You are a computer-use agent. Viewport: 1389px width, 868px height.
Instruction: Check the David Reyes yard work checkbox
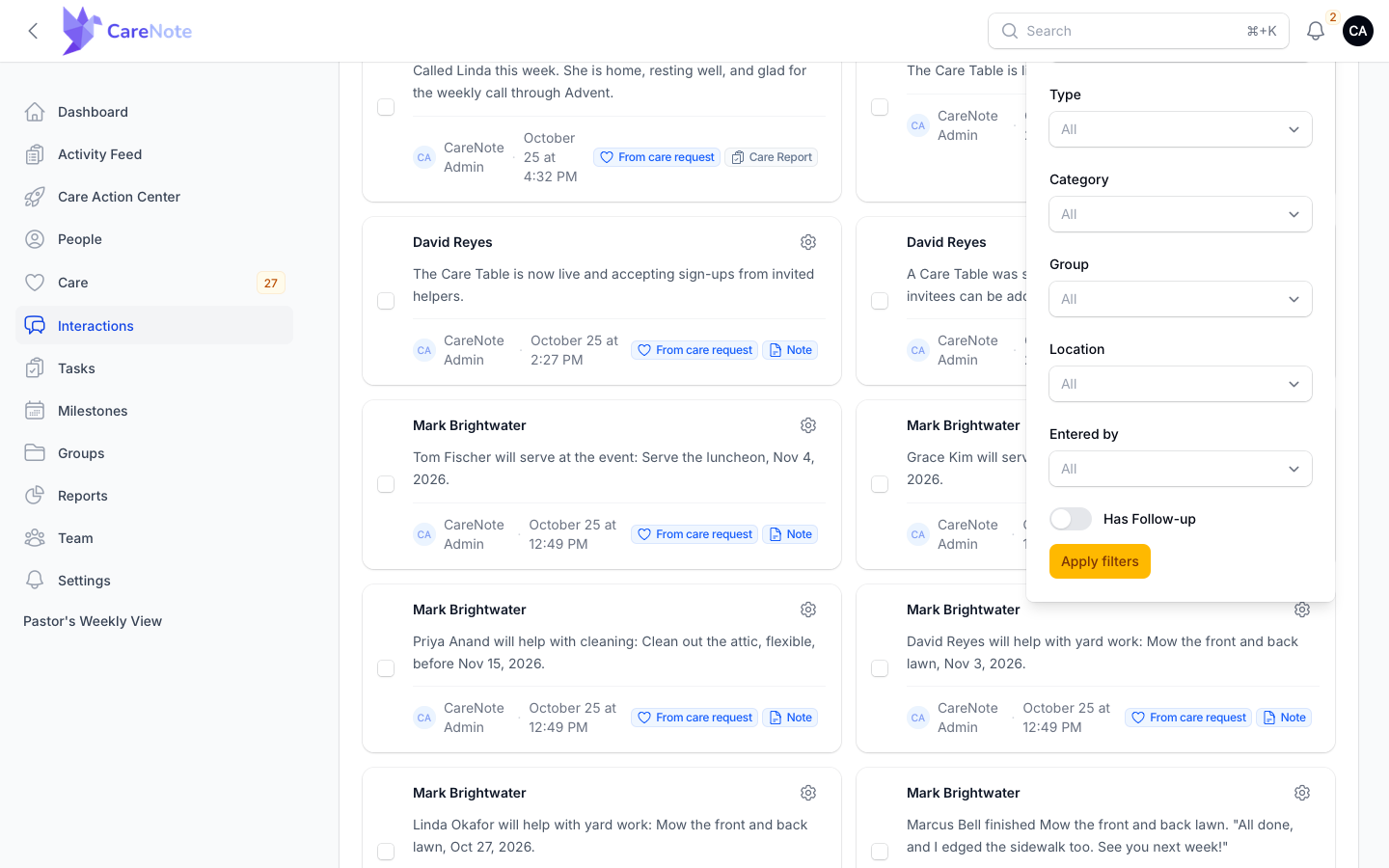(x=880, y=668)
